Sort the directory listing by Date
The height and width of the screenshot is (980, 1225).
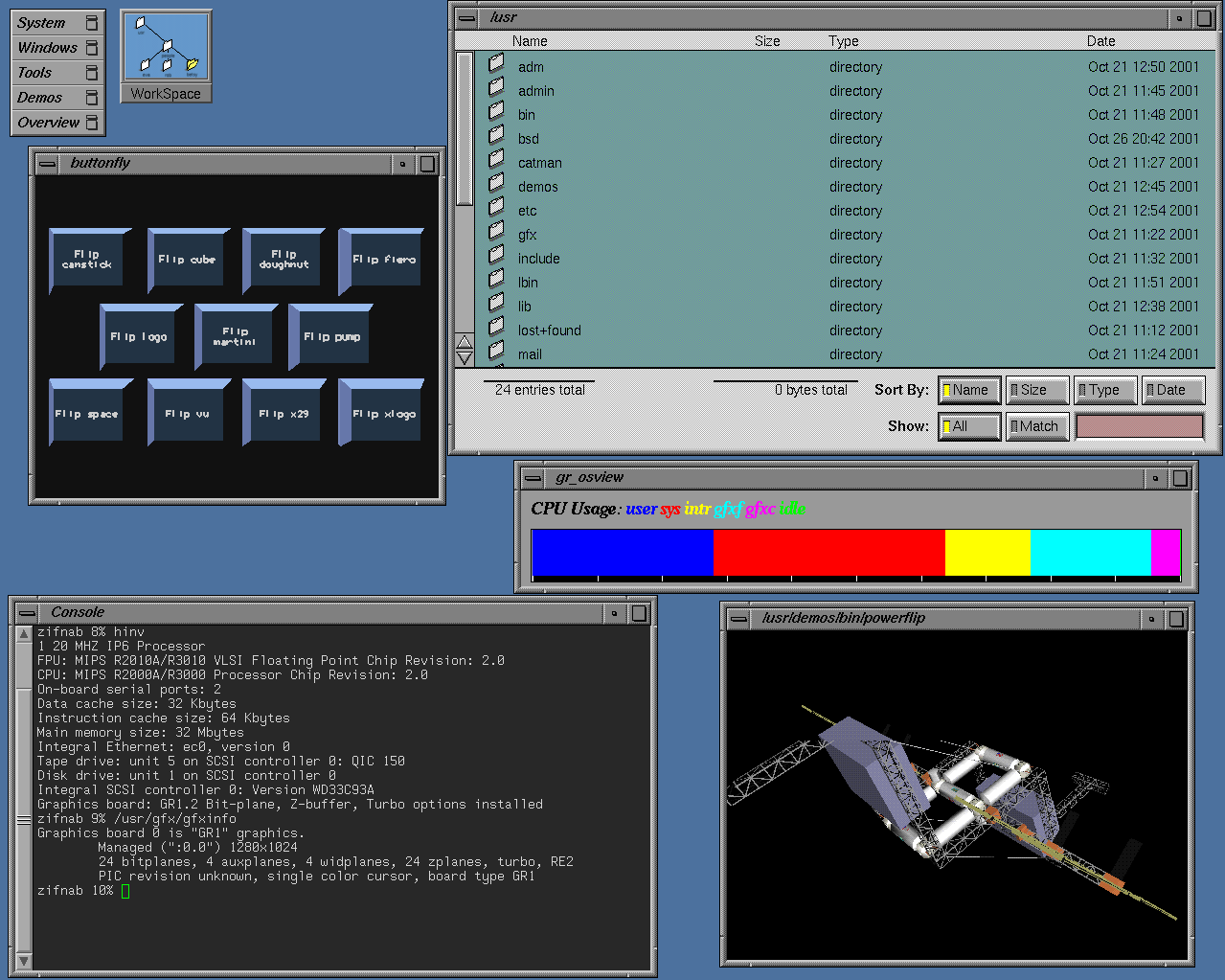coord(1172,390)
